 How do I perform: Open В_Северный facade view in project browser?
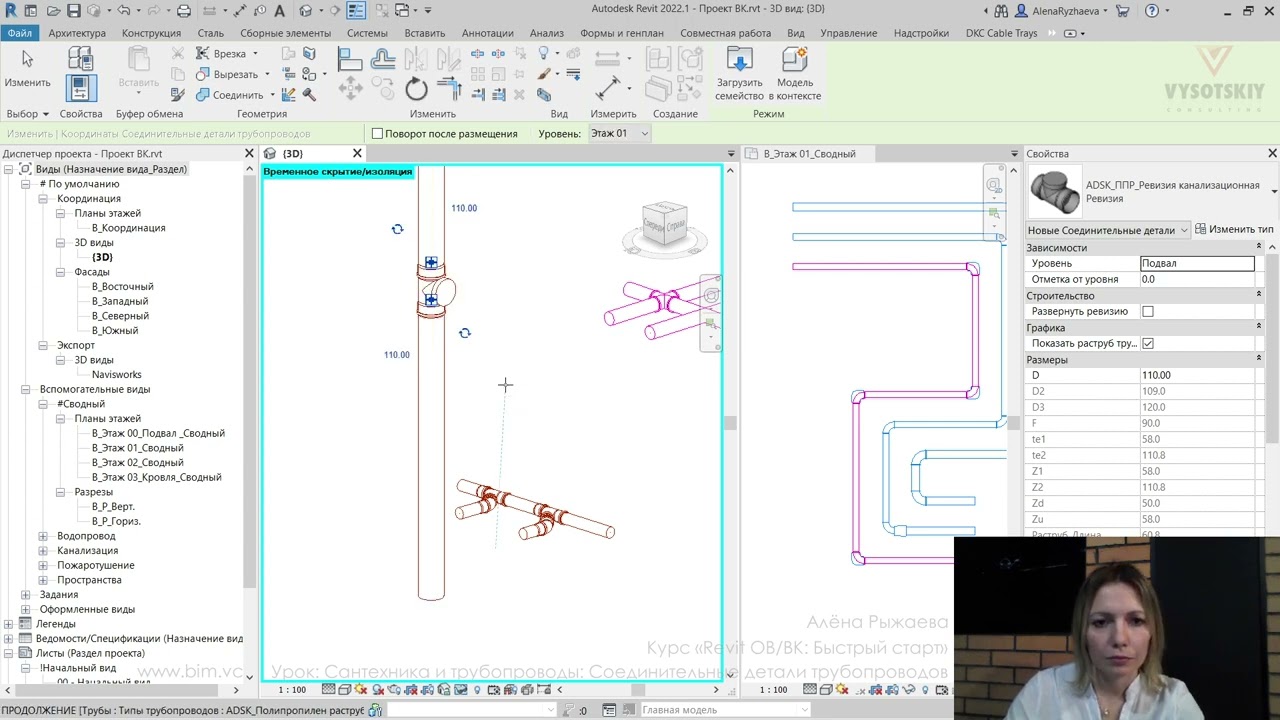120,316
